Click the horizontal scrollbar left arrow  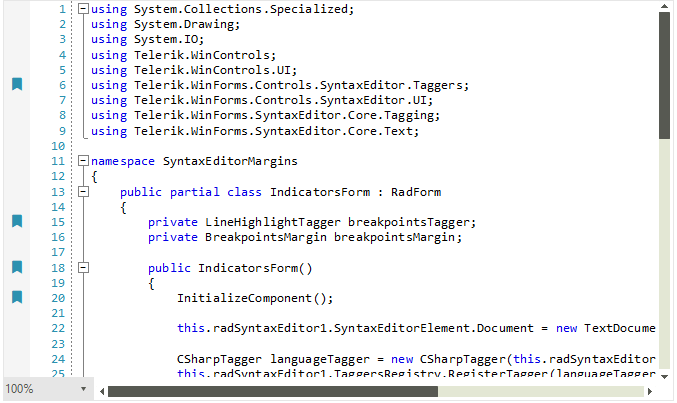point(102,391)
